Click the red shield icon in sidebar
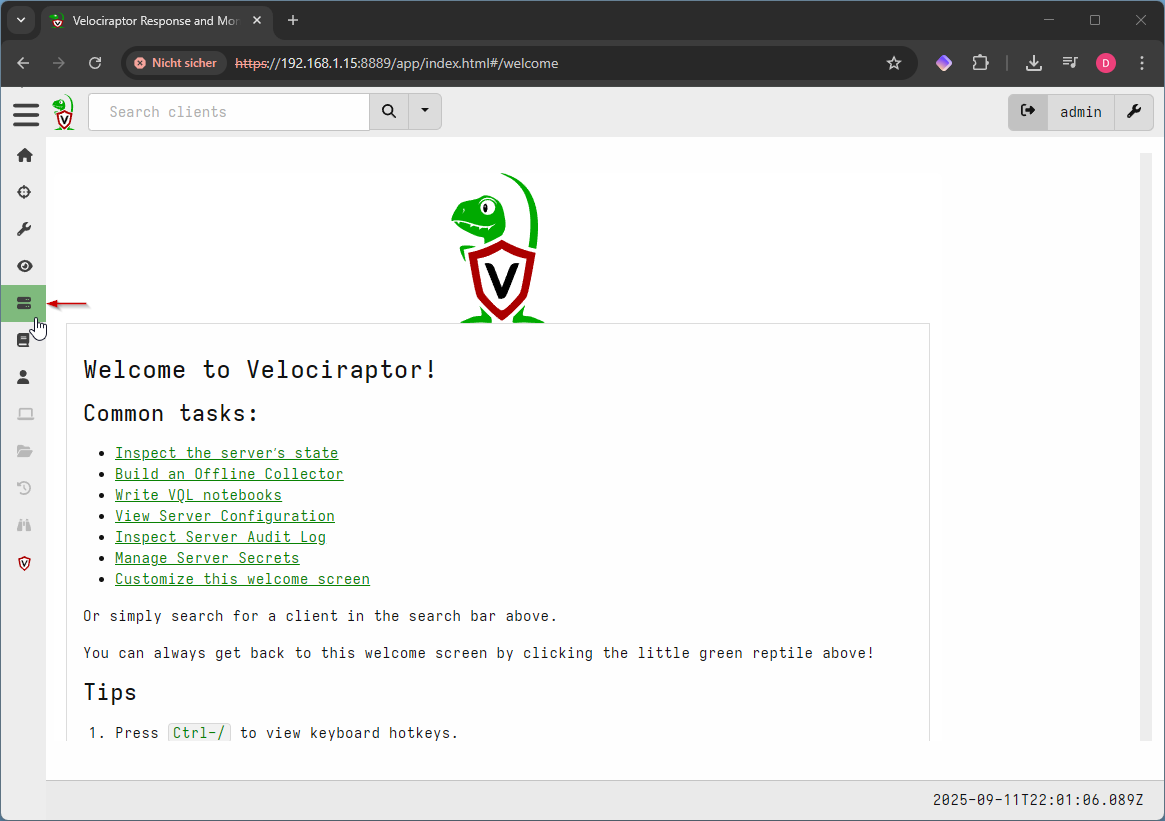This screenshot has height=821, width=1165. click(25, 563)
